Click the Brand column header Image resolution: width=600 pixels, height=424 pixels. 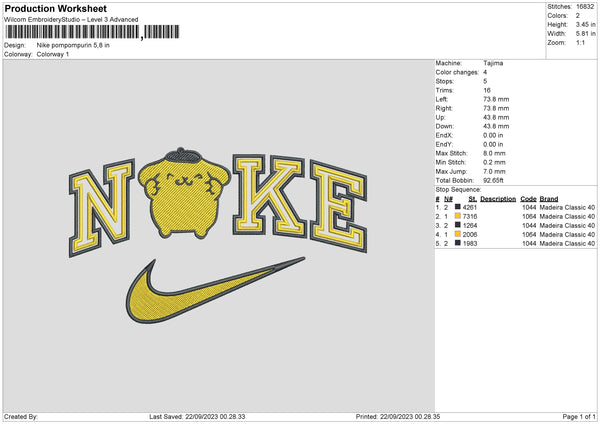pyautogui.click(x=549, y=199)
